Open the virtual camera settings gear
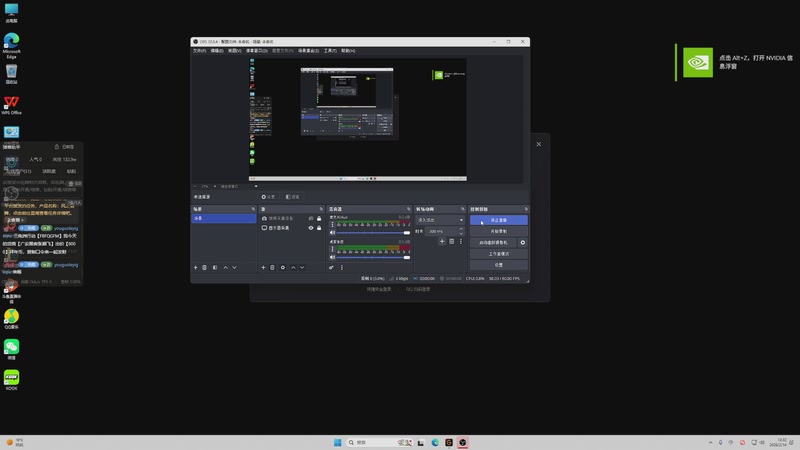 (522, 242)
